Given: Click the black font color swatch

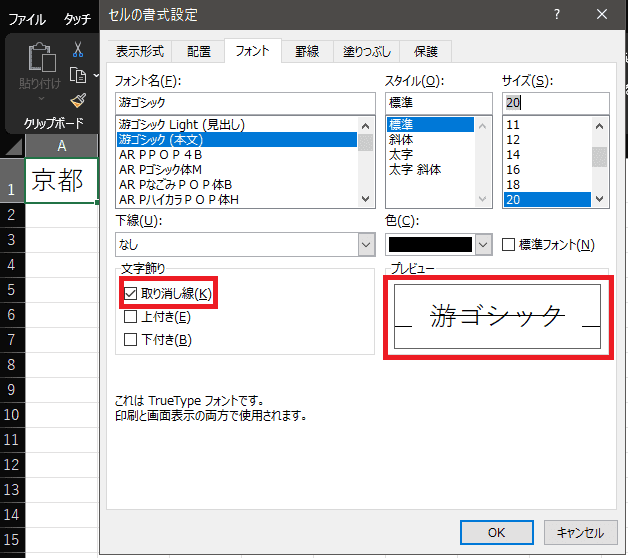Looking at the screenshot, I should tap(429, 244).
